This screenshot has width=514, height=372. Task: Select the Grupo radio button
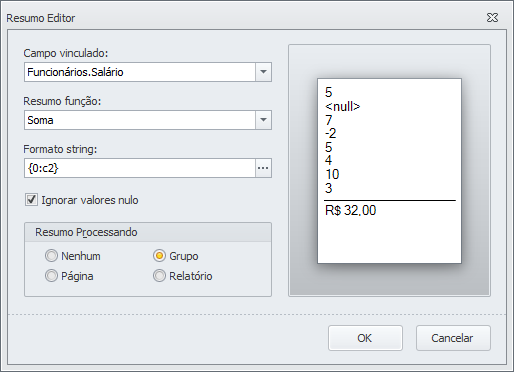(x=159, y=256)
